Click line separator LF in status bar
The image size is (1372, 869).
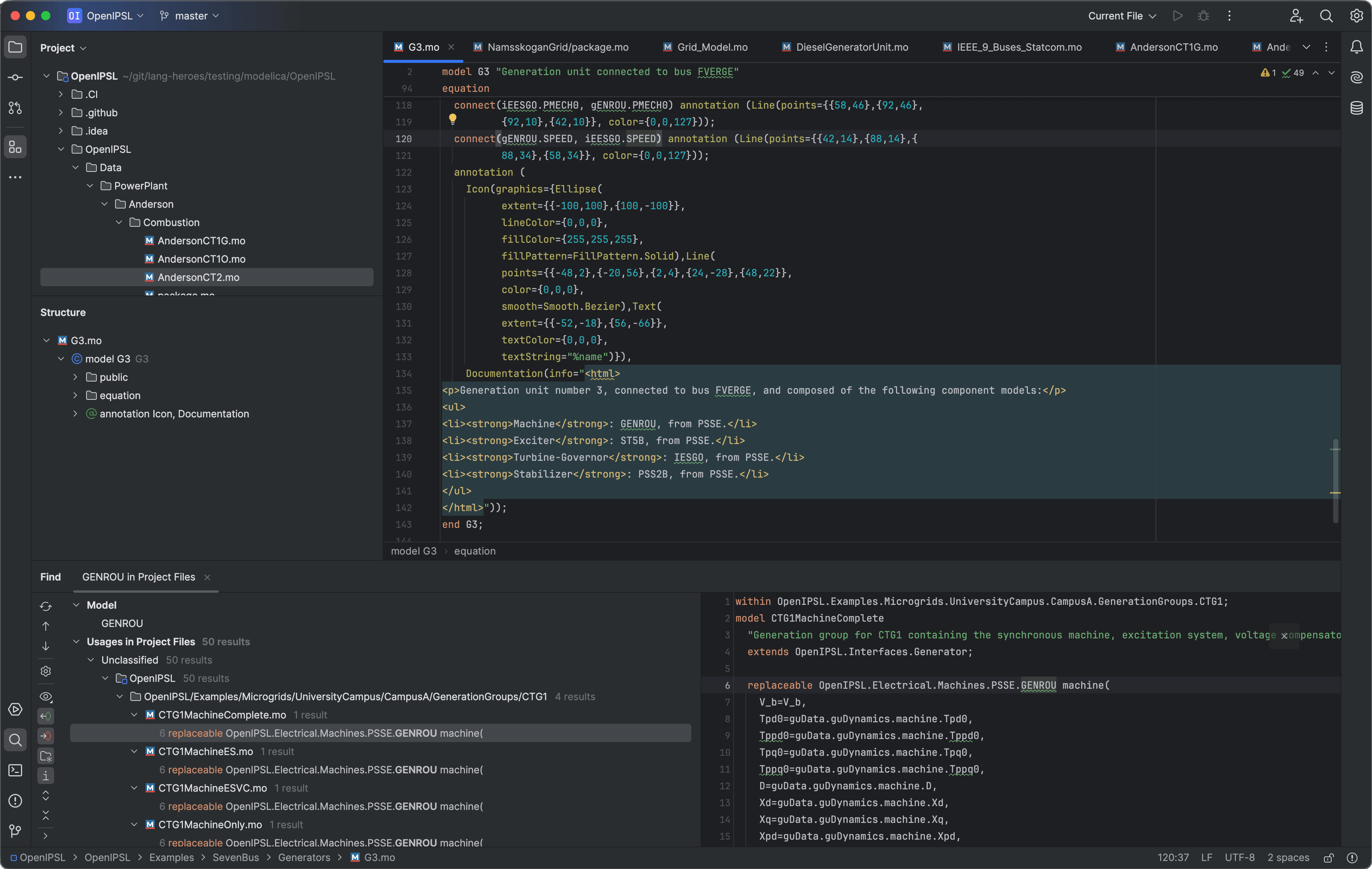point(1207,858)
